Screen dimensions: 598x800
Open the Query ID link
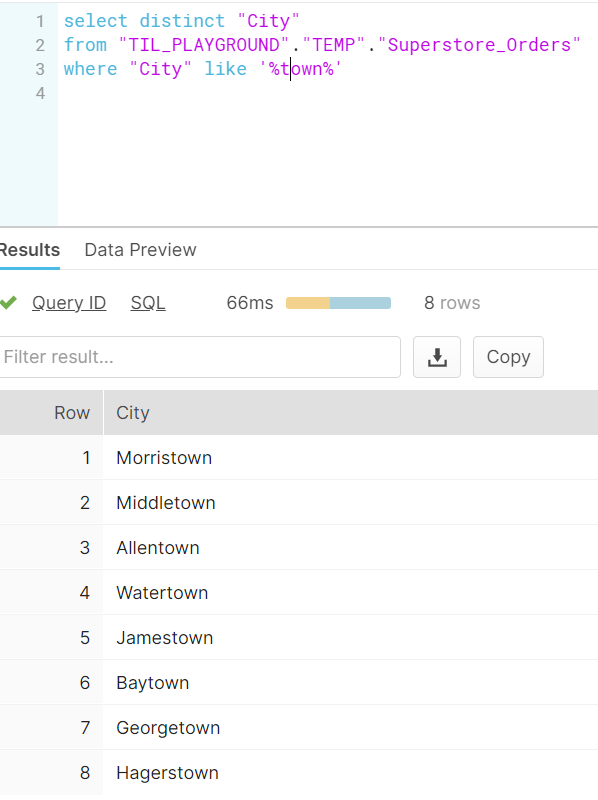pyautogui.click(x=69, y=303)
